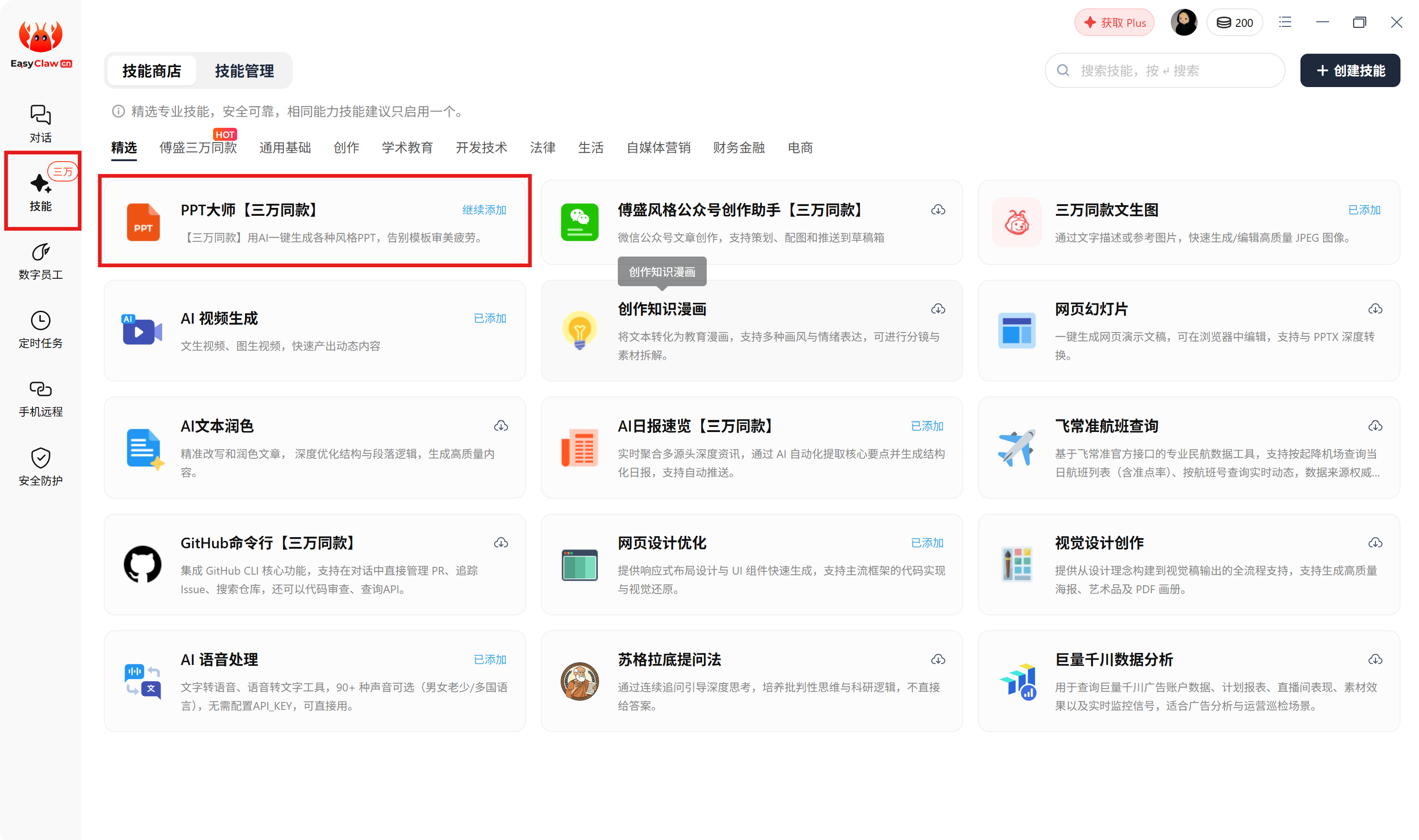Download 飞常准航班查询 skill via cloud icon
This screenshot has width=1419, height=840.
pyautogui.click(x=1375, y=426)
